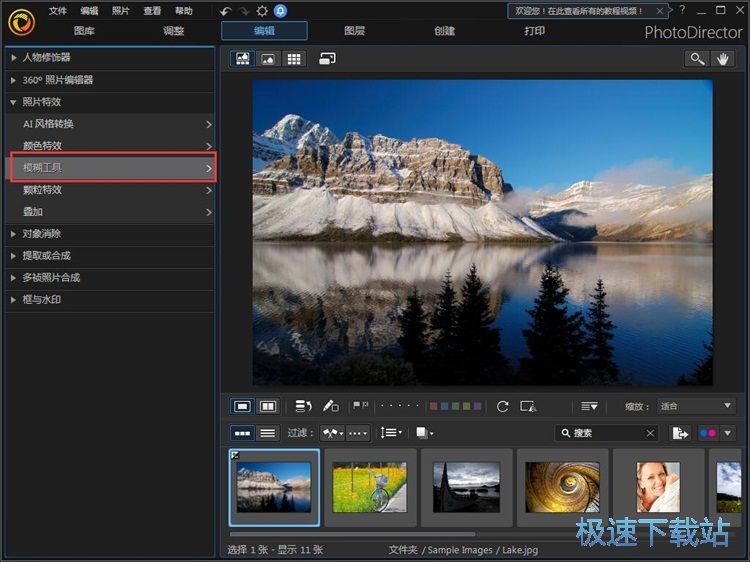Viewport: 750px width, 562px height.
Task: Apply the green color label
Action: [456, 406]
